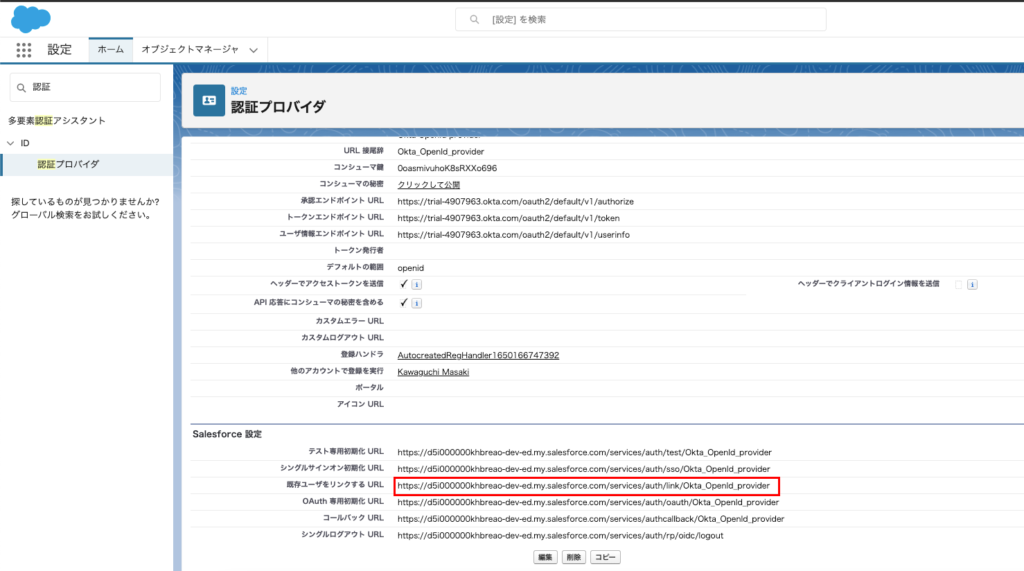Screen dimensions: 1024x571
Task: Open the オブジェクトマネージャ tab dropdown arrow
Action: coord(254,50)
